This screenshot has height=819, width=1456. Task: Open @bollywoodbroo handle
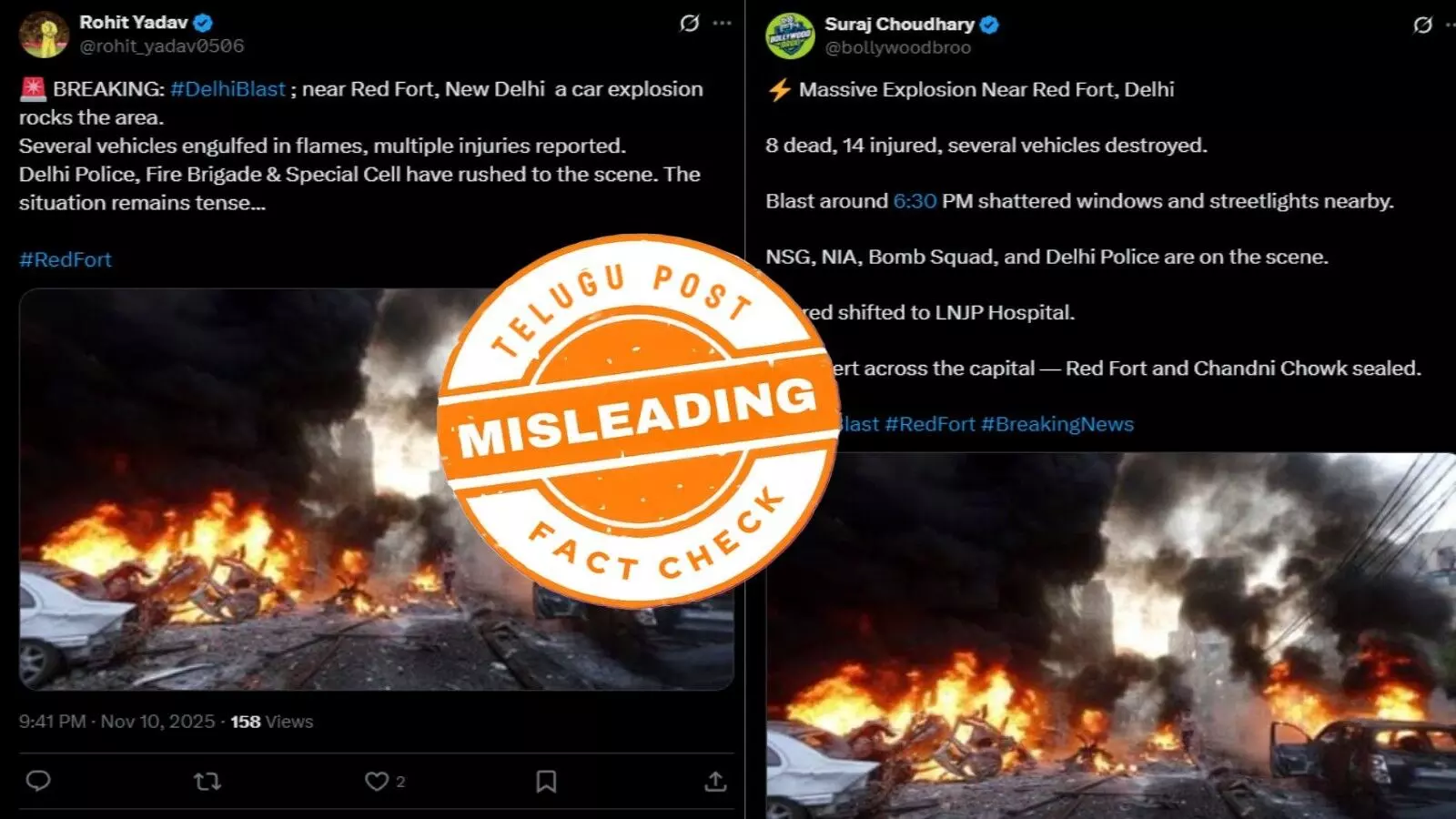tap(898, 47)
